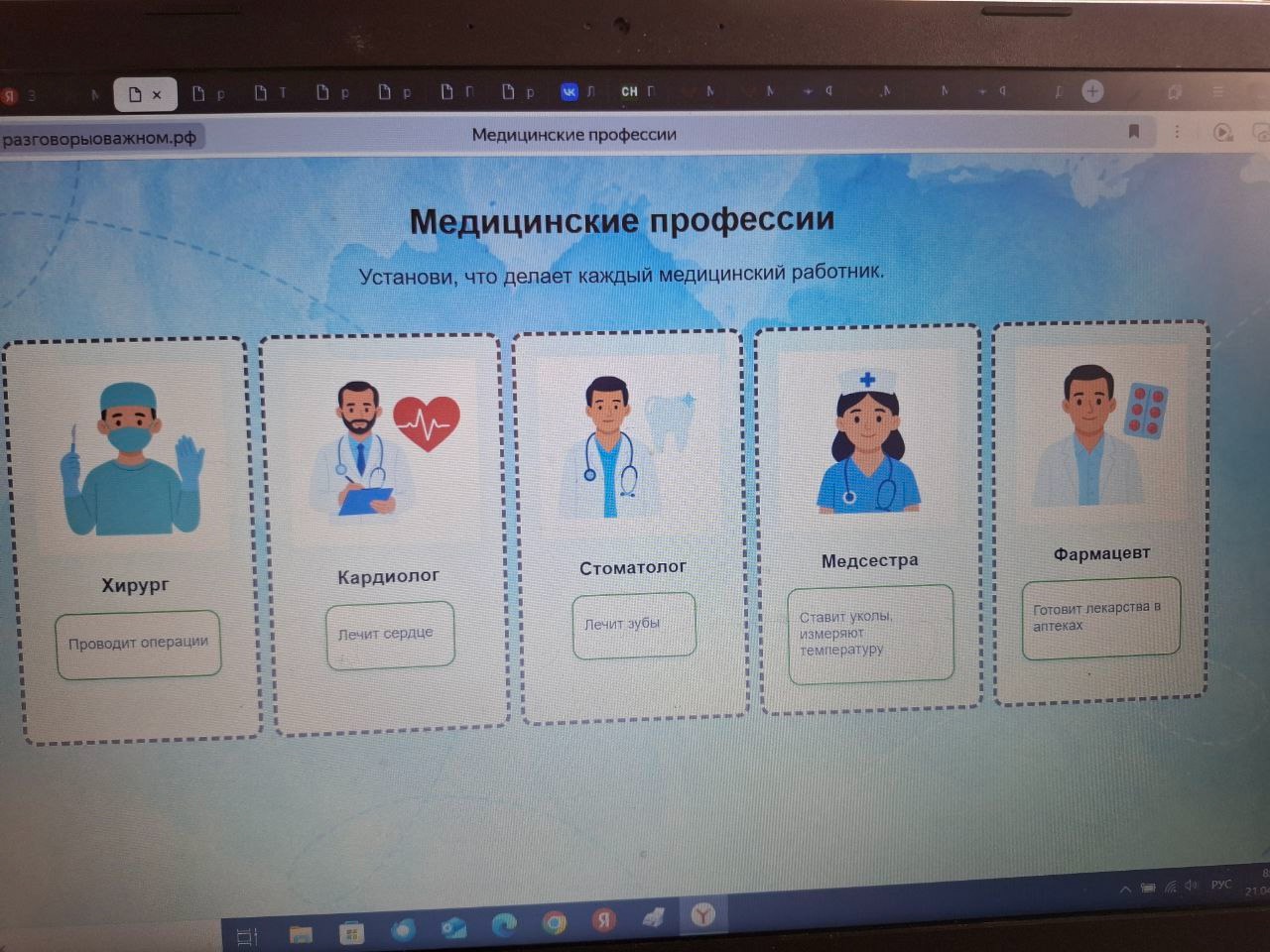This screenshot has width=1270, height=952.
Task: Click the nurse illustration on Медсестра card
Action: tap(867, 439)
